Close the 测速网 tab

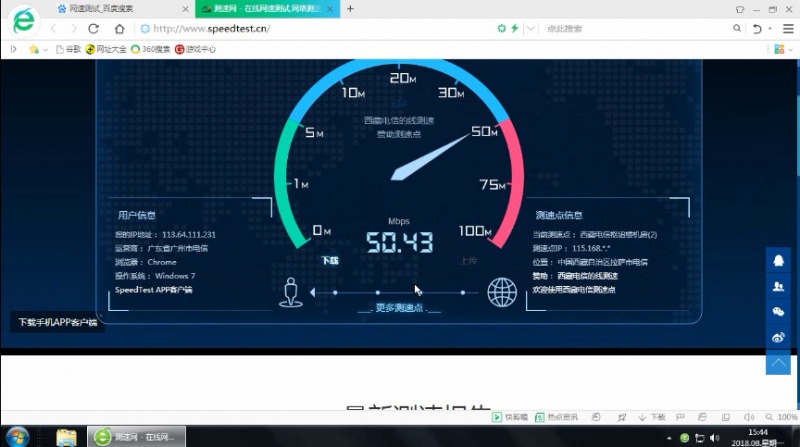(x=330, y=9)
